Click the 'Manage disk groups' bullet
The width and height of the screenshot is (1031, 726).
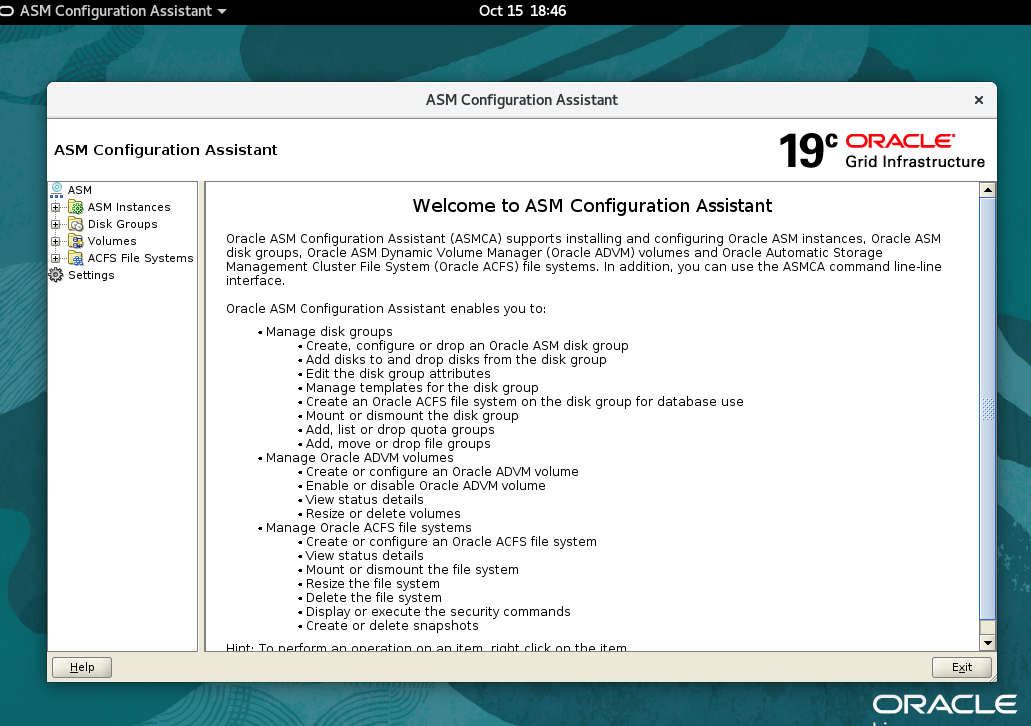[329, 331]
